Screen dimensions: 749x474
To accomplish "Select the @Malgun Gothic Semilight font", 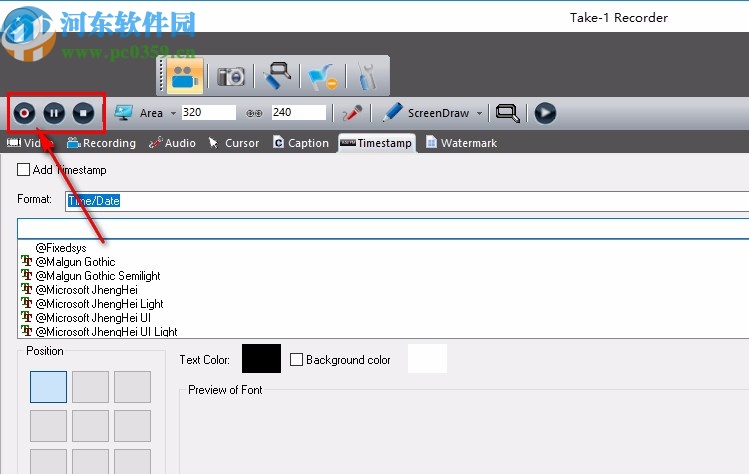I will 98,276.
